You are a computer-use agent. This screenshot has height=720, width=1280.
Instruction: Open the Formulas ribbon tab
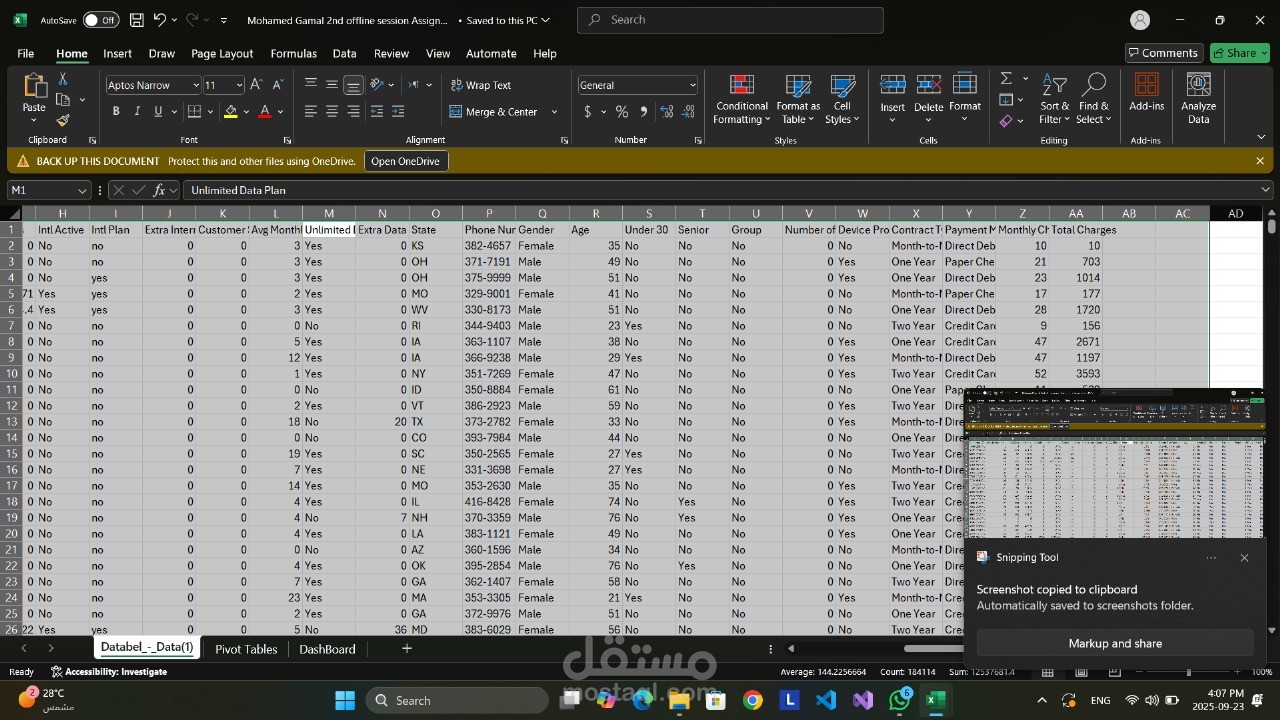[x=293, y=53]
